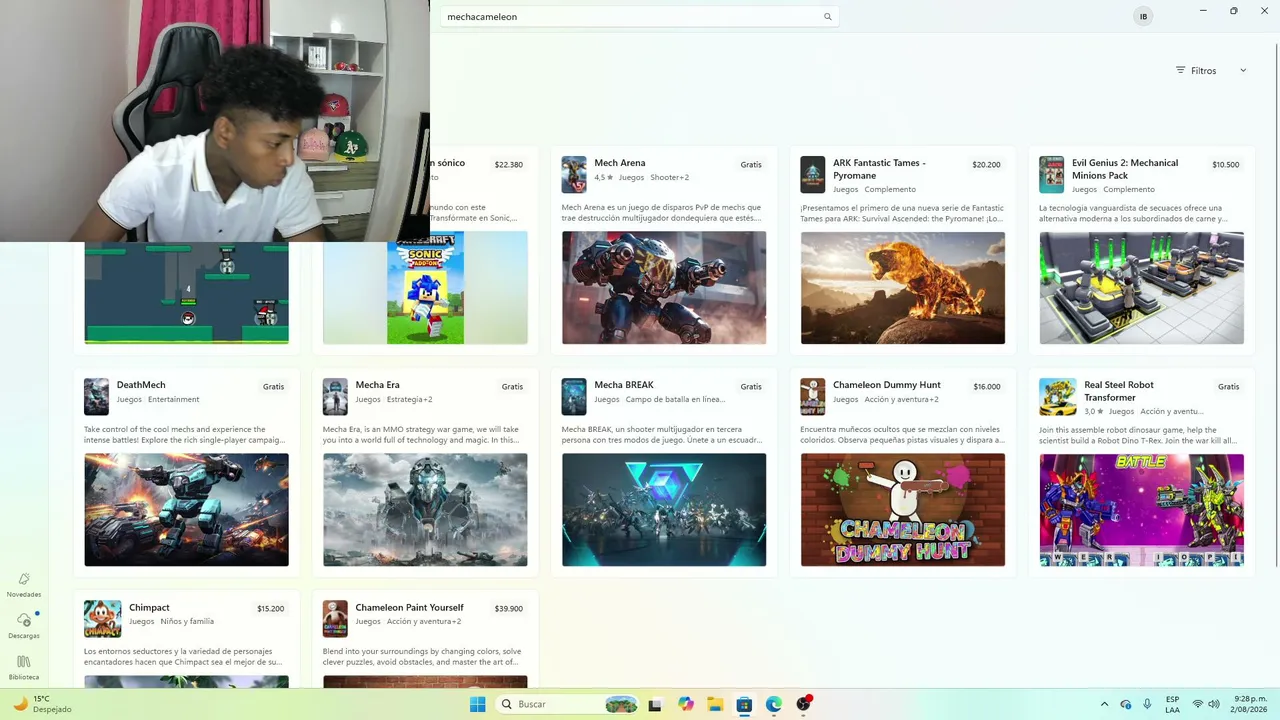Click the Chameleon Paint Yourself app icon
This screenshot has width=1280, height=720.
[x=335, y=618]
